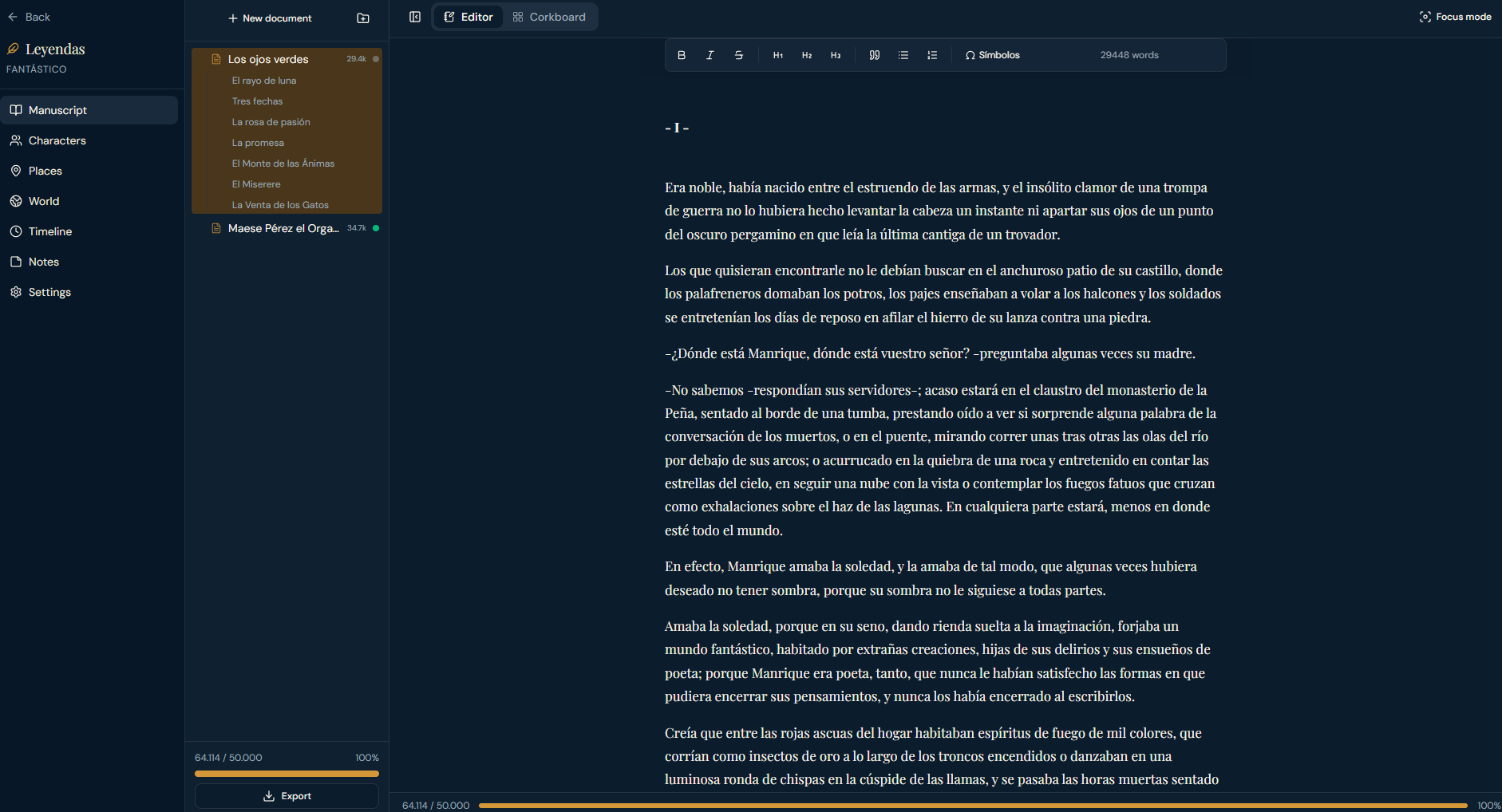1502x812 pixels.
Task: Open the World section
Action: 89,201
